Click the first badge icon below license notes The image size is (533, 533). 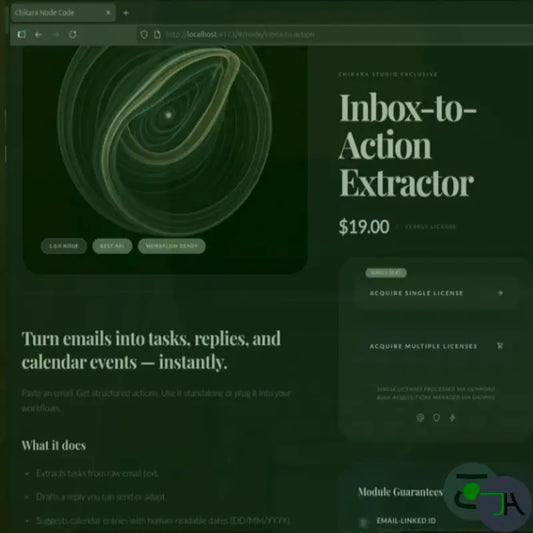tap(420, 417)
